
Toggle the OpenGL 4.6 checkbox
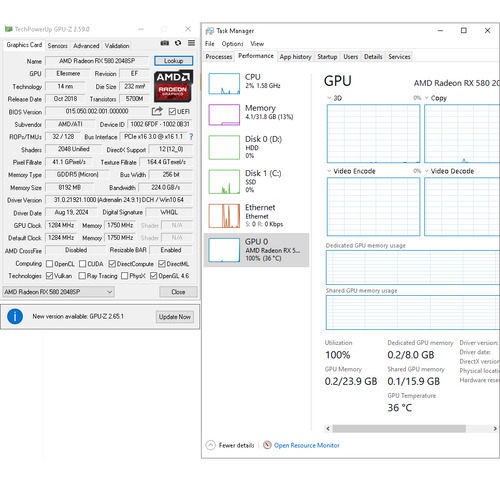coord(153,276)
